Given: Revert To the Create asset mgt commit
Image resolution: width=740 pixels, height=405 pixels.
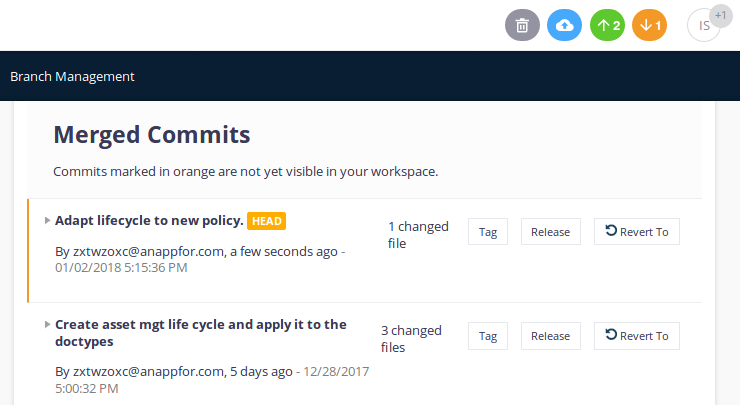Looking at the screenshot, I should click(x=637, y=336).
